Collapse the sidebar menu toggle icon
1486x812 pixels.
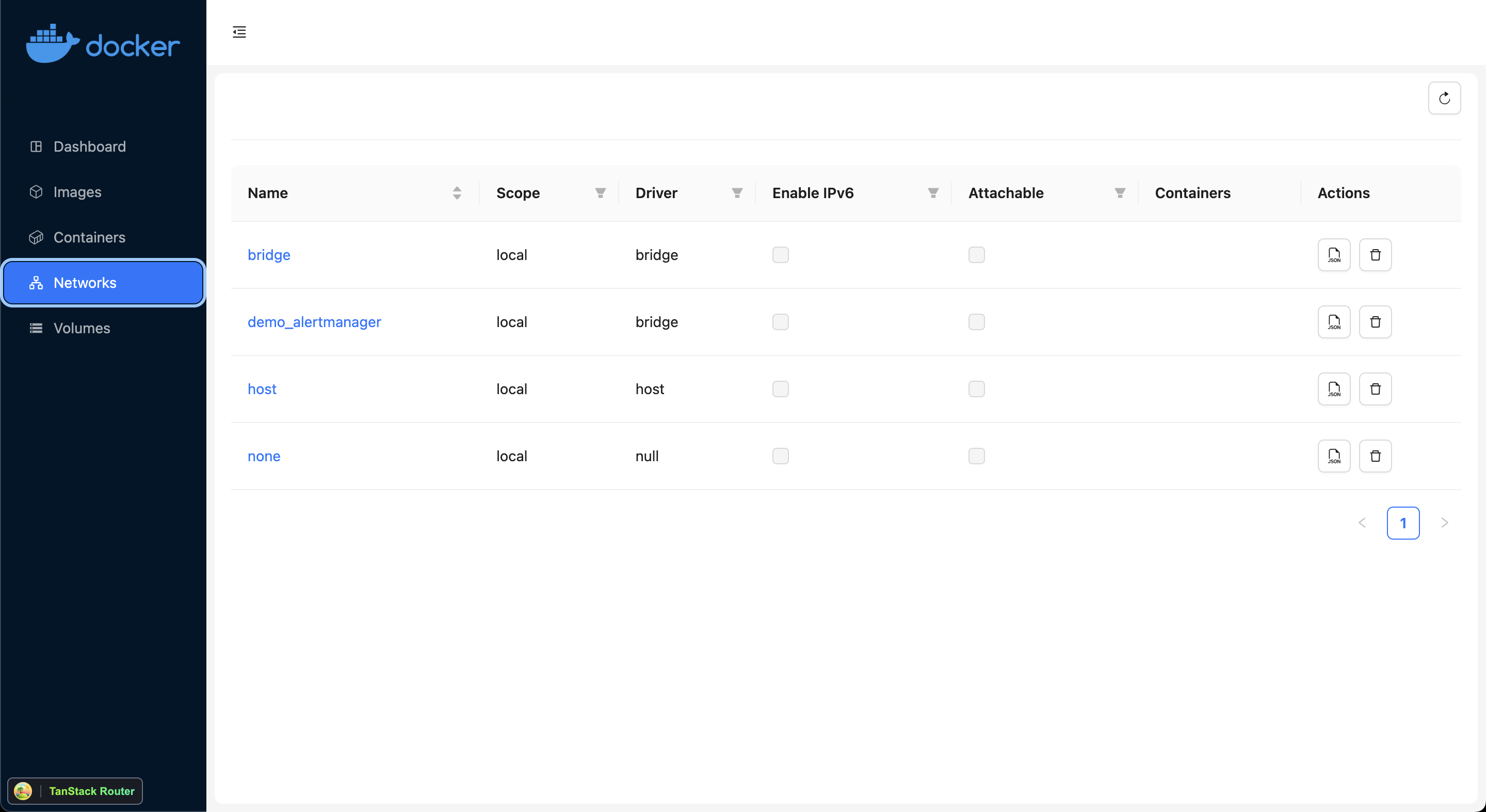pos(239,31)
